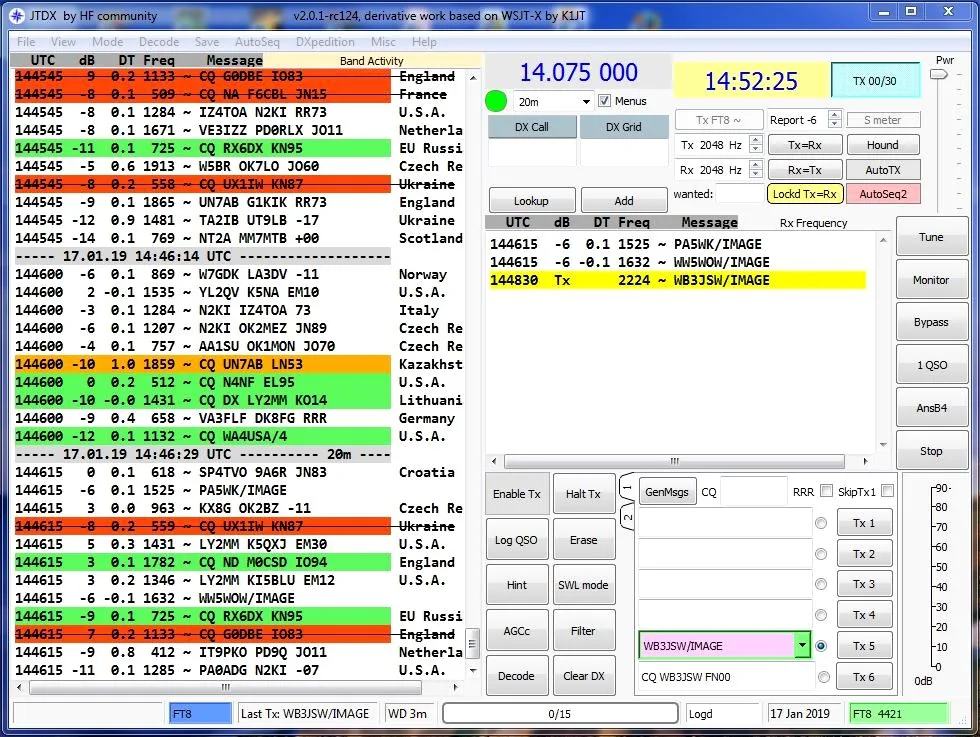980x737 pixels.
Task: Click the DX Call entry field
Action: [532, 153]
